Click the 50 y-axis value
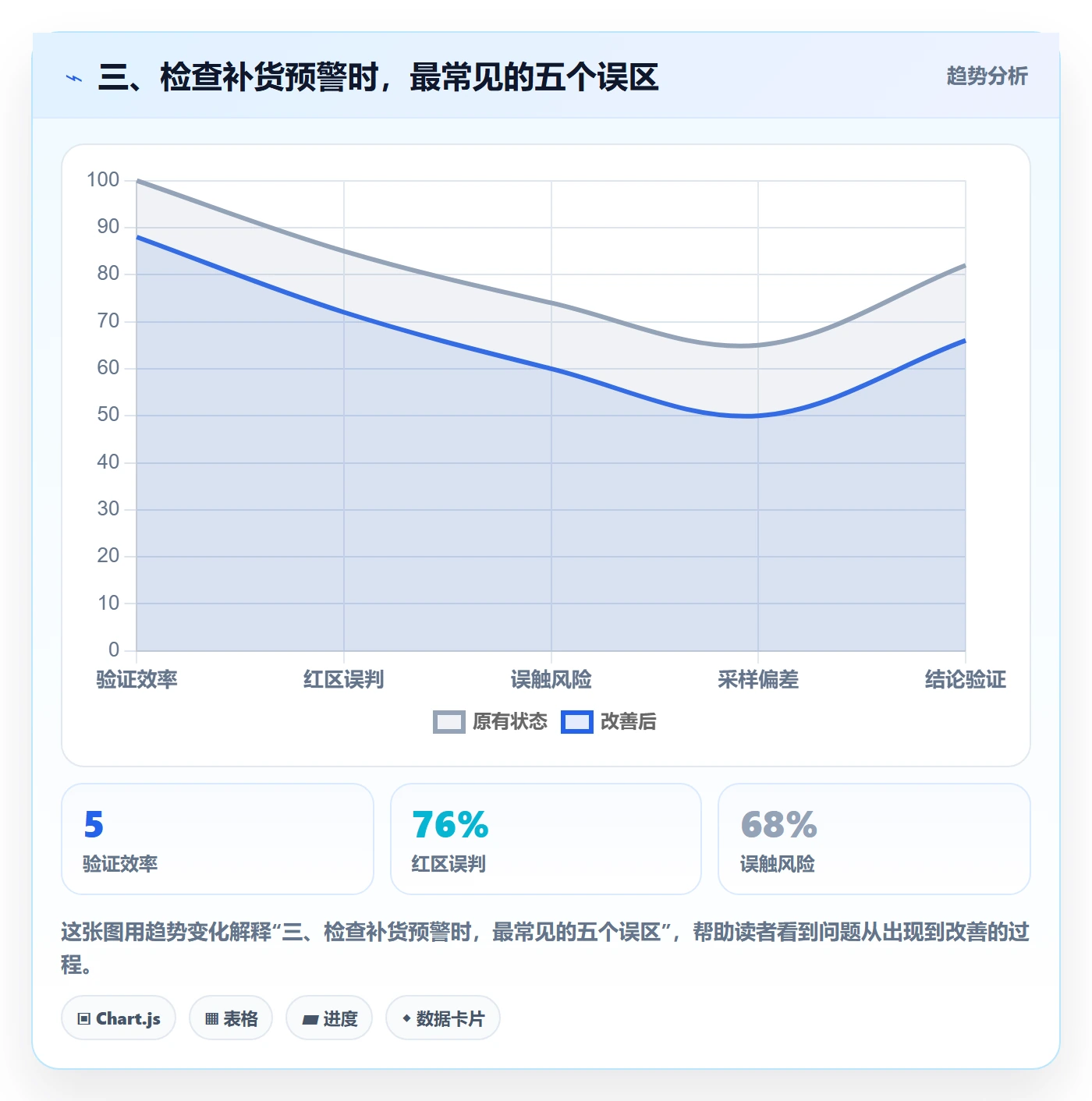Image resolution: width=1092 pixels, height=1101 pixels. (108, 415)
